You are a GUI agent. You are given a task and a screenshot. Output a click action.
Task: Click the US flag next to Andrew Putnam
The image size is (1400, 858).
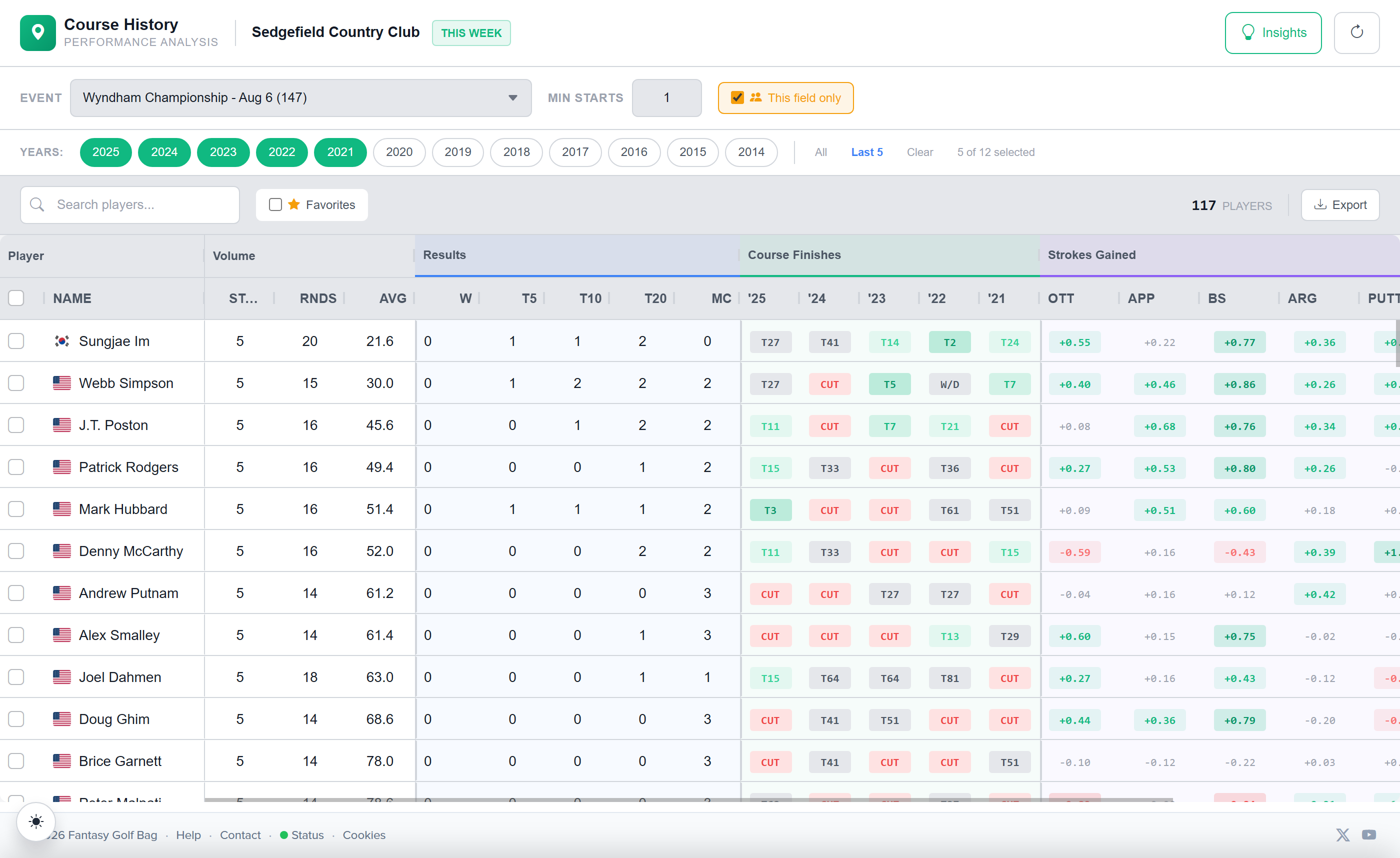click(62, 593)
